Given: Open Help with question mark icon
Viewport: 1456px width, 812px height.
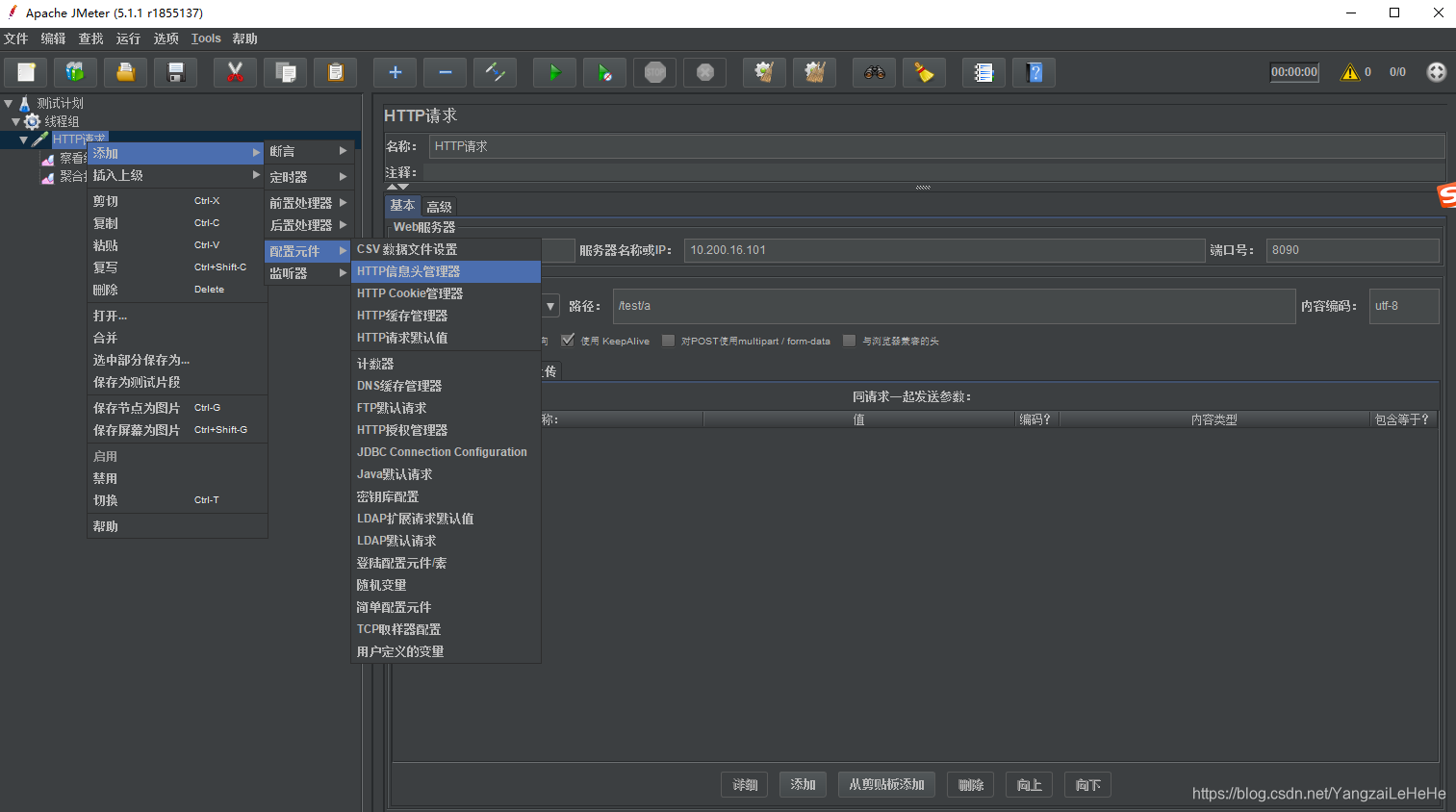Looking at the screenshot, I should coord(1034,72).
